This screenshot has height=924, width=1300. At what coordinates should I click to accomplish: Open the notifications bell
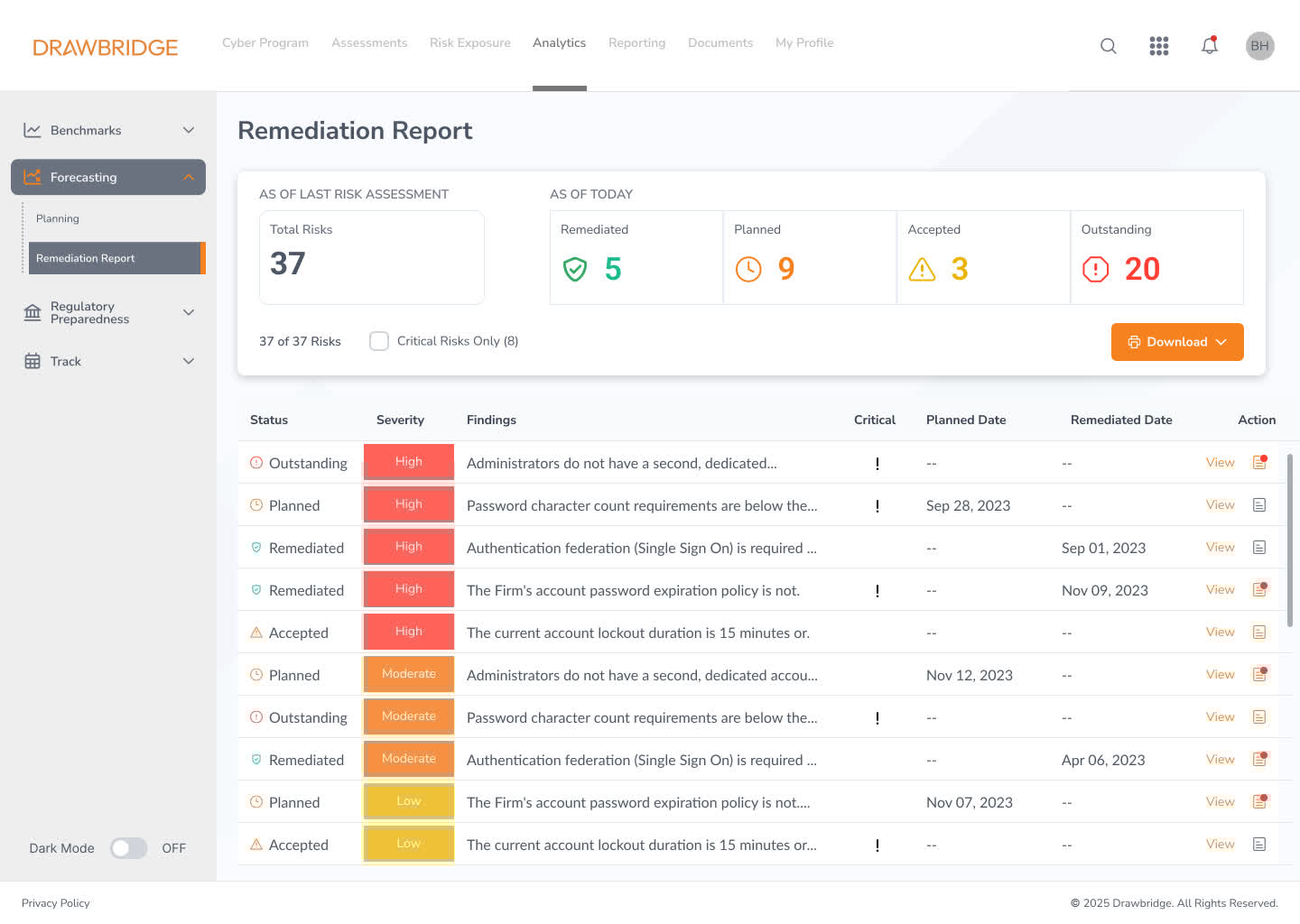[x=1209, y=46]
